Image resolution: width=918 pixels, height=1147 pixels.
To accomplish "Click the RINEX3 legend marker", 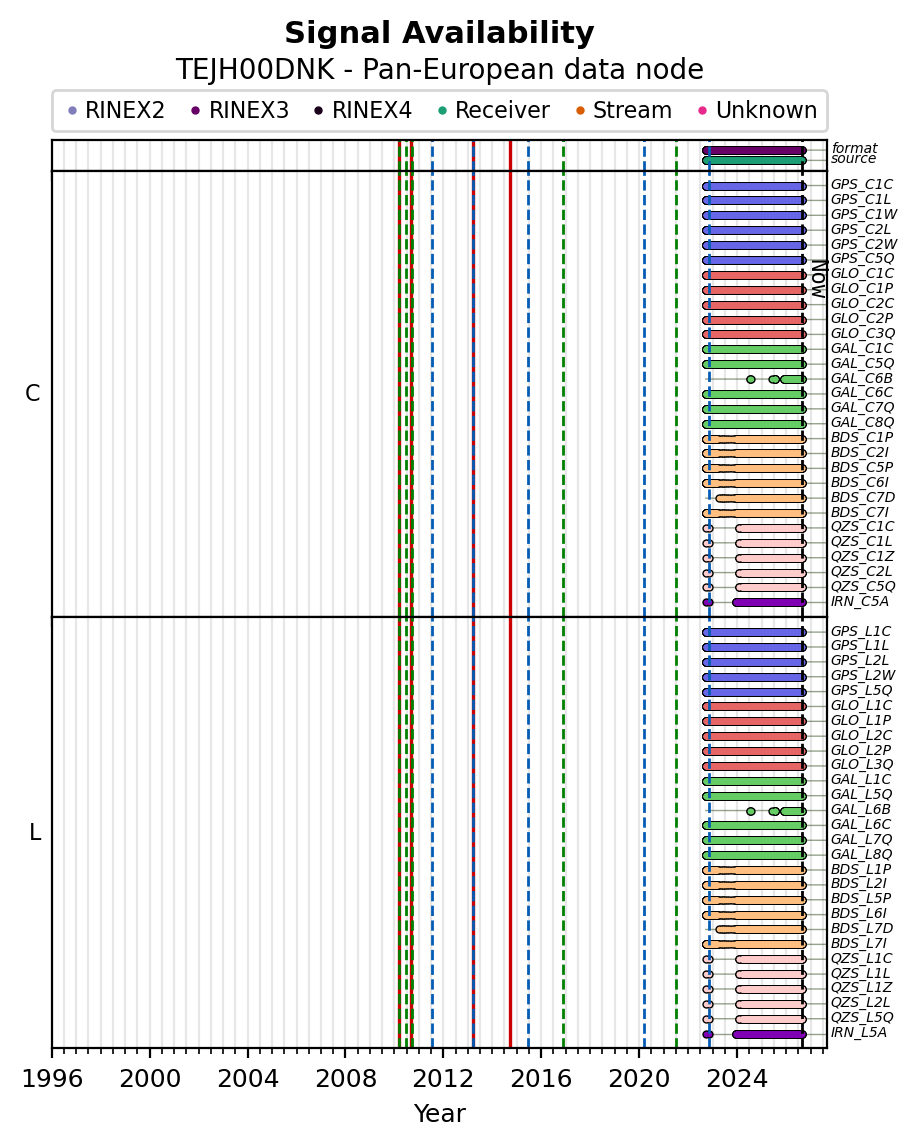I will pyautogui.click(x=195, y=111).
